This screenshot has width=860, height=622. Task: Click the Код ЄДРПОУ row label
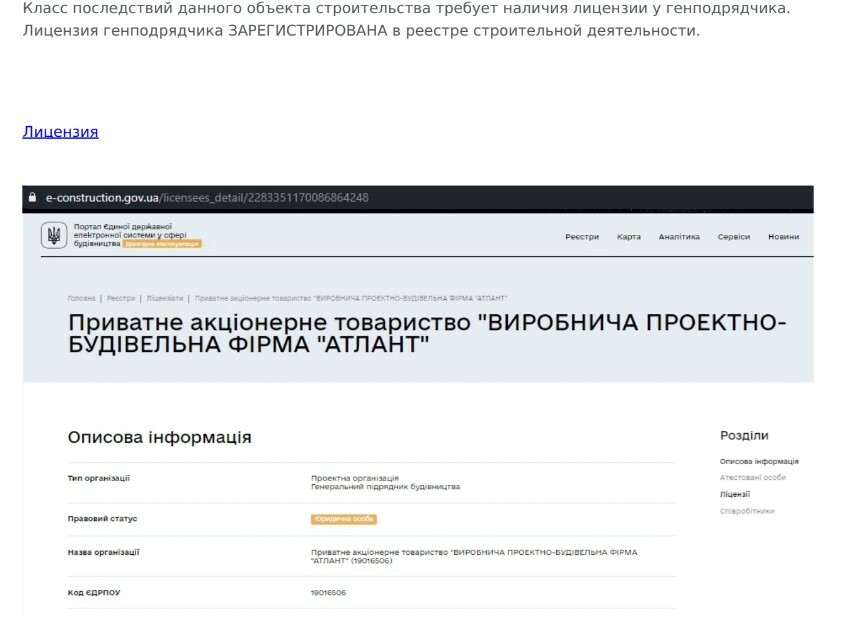[x=94, y=593]
